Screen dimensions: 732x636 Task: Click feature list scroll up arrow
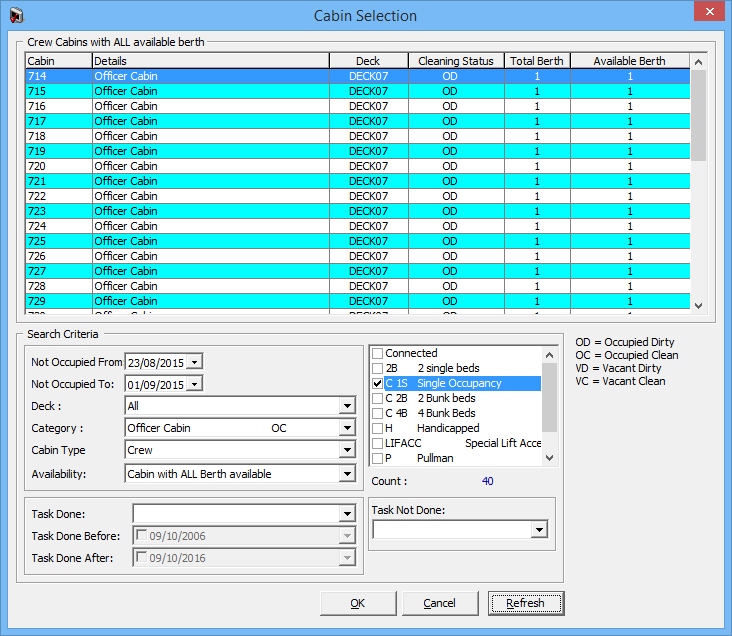(x=549, y=355)
